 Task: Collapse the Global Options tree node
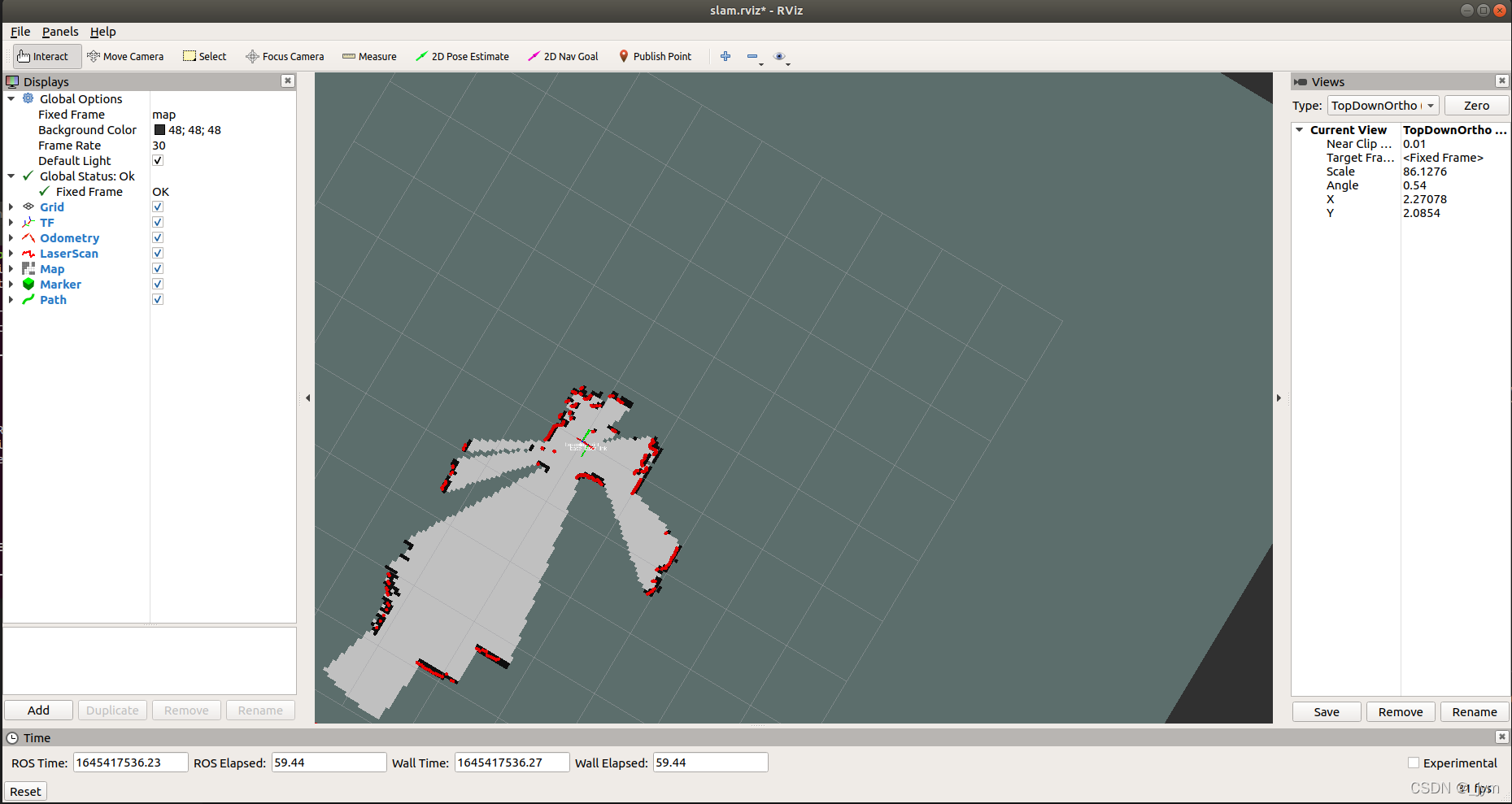point(11,98)
